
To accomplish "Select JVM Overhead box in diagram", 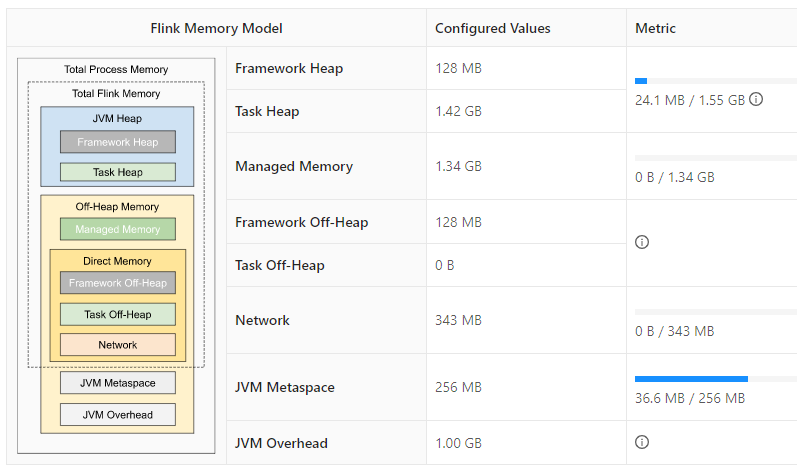I will [117, 414].
